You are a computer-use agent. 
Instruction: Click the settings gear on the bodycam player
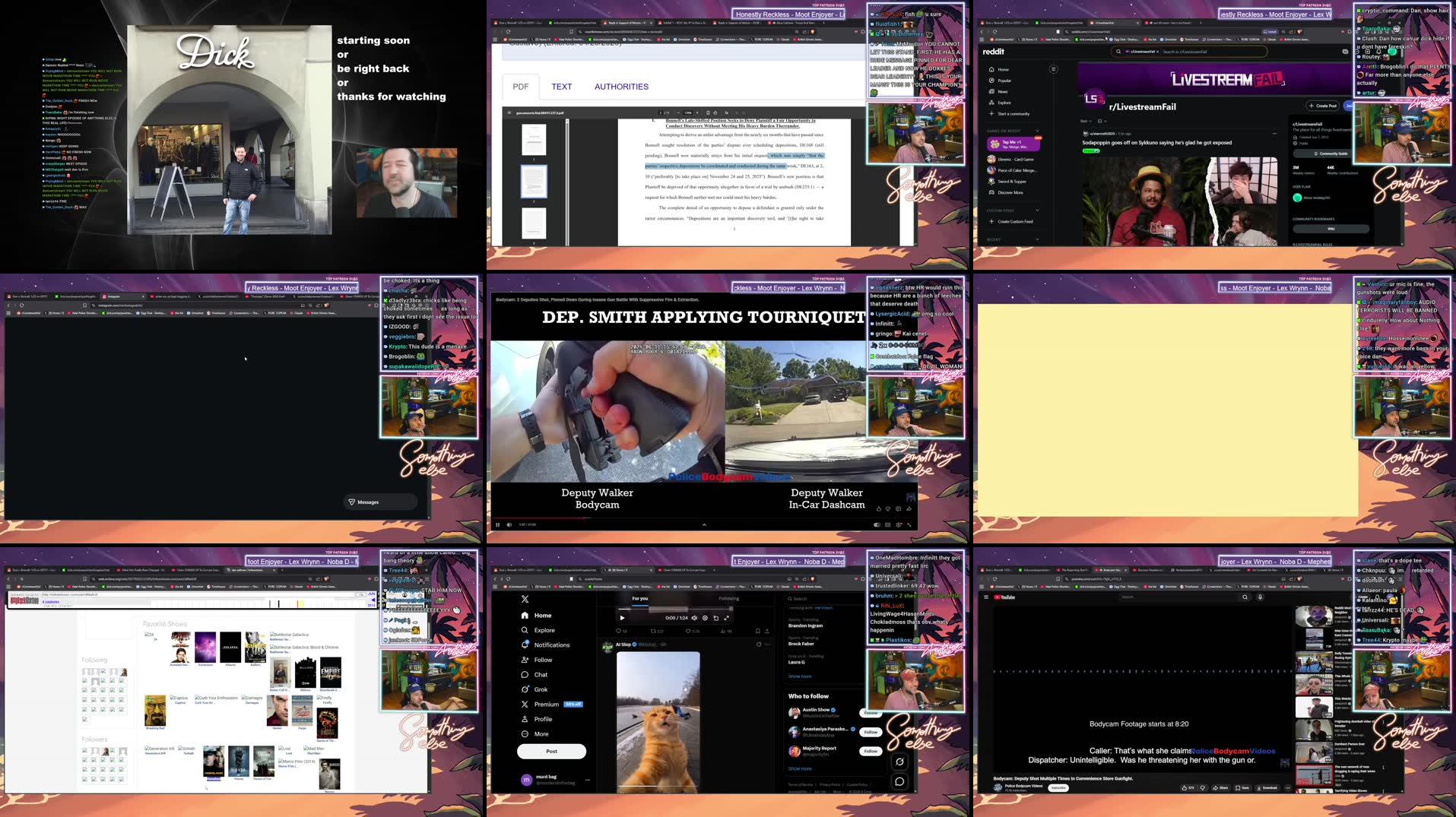pos(898,525)
